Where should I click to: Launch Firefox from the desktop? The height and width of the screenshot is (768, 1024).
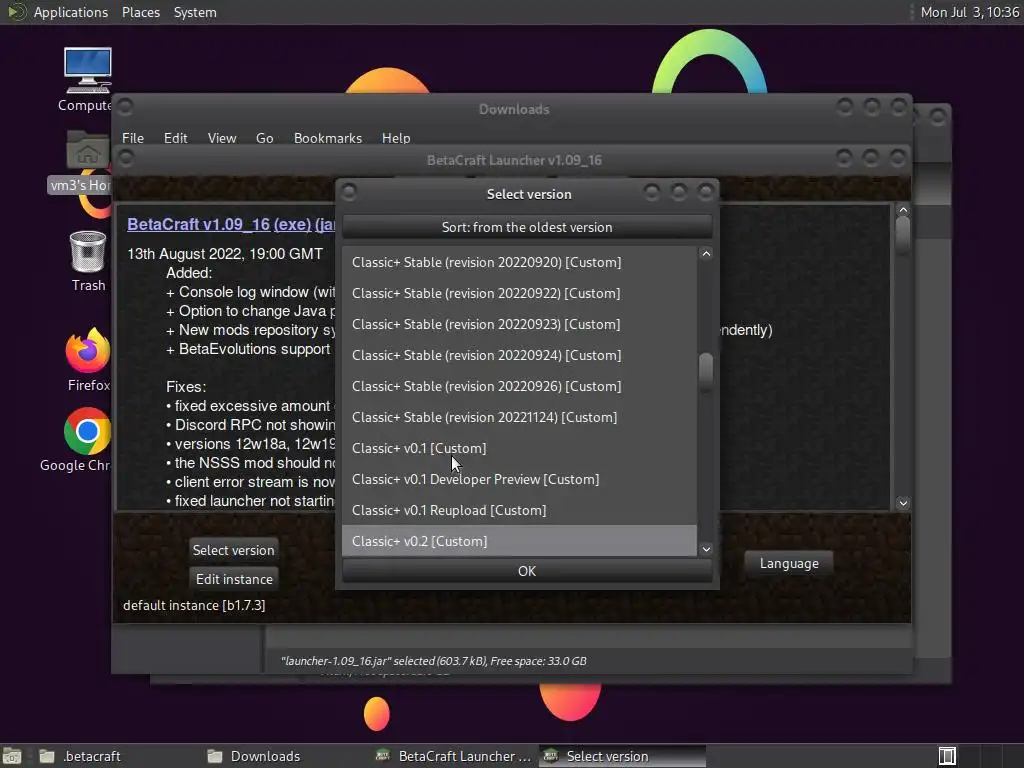[x=88, y=351]
